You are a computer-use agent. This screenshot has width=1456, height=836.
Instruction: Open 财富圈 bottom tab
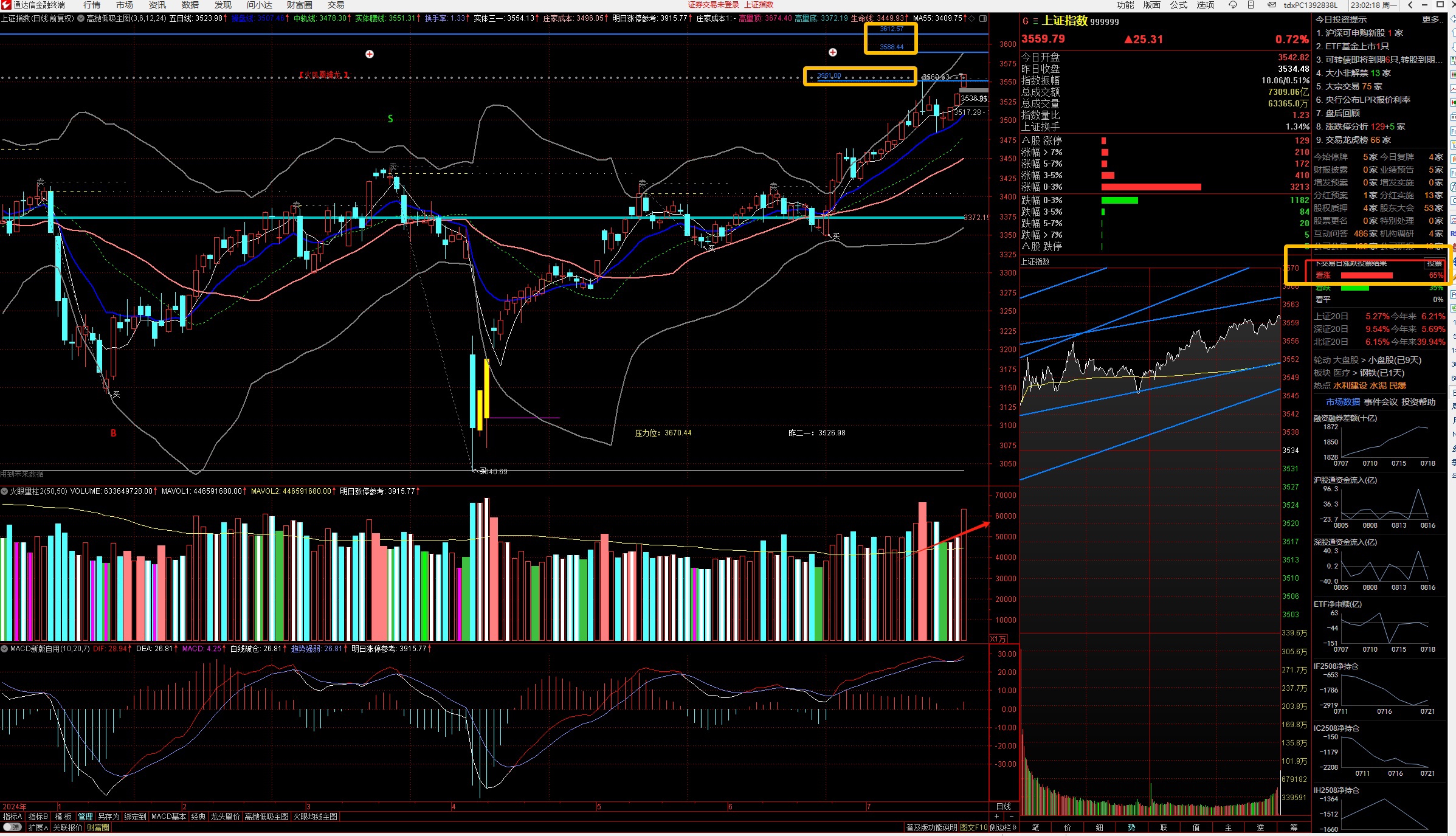point(98,827)
